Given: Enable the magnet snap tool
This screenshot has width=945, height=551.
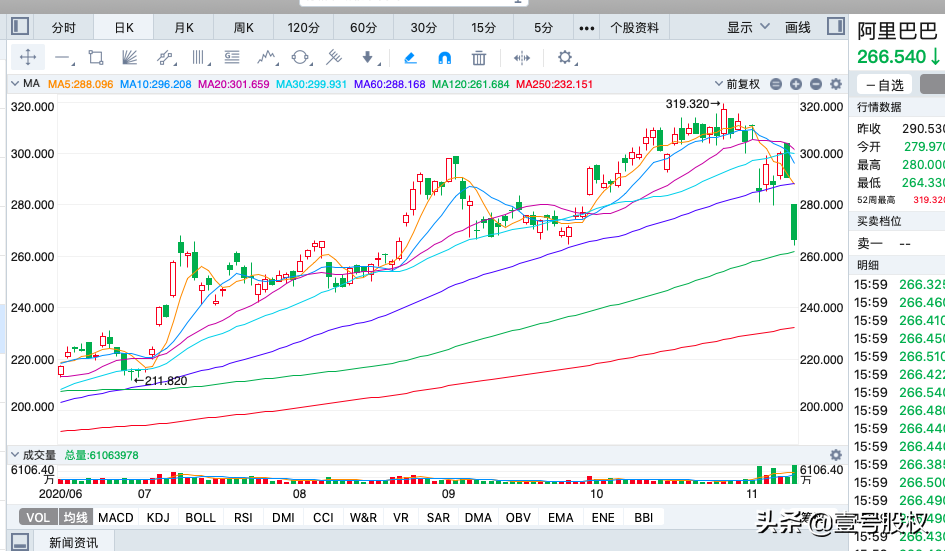Looking at the screenshot, I should click(445, 58).
